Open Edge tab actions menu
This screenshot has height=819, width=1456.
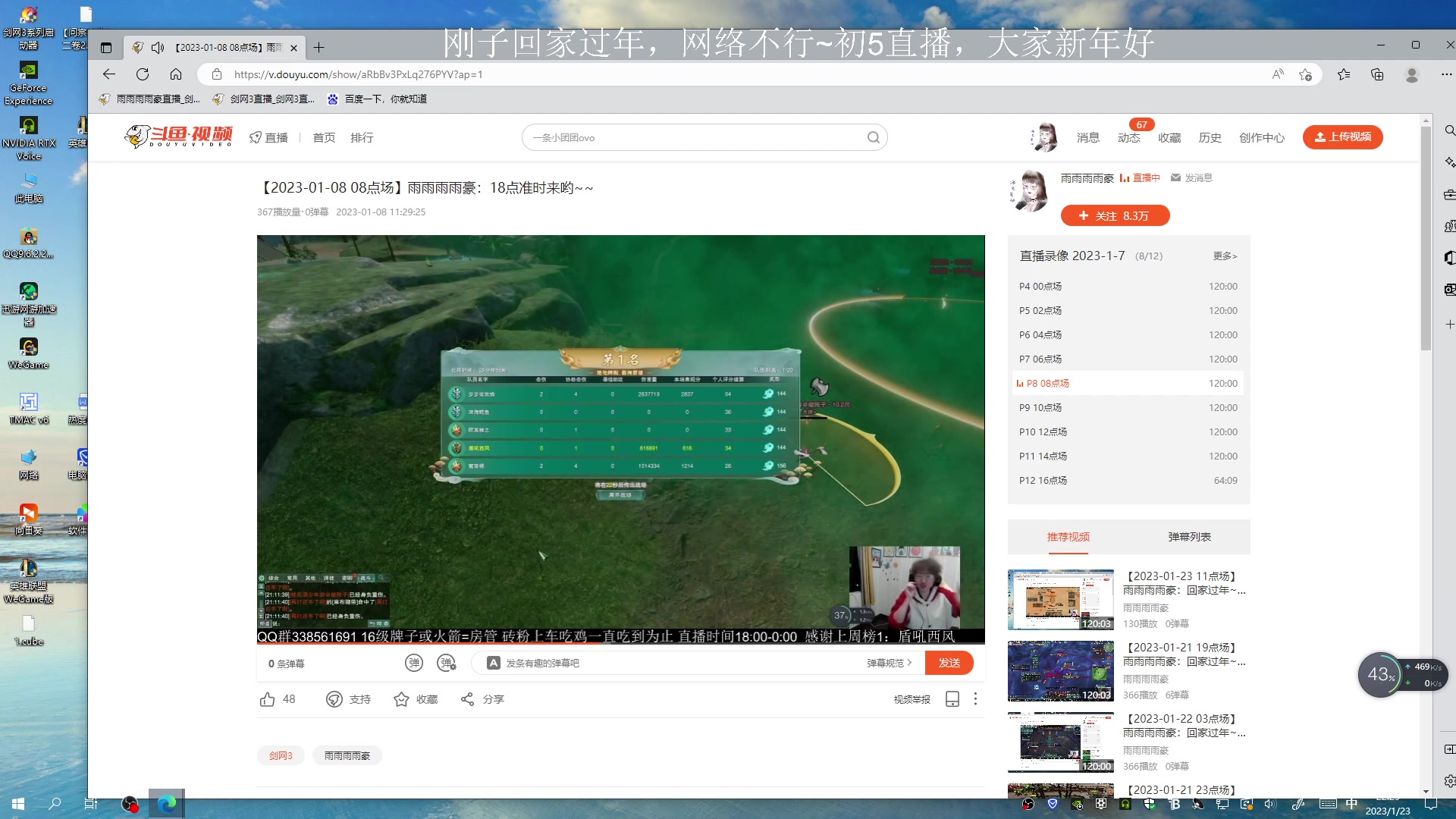coord(106,48)
